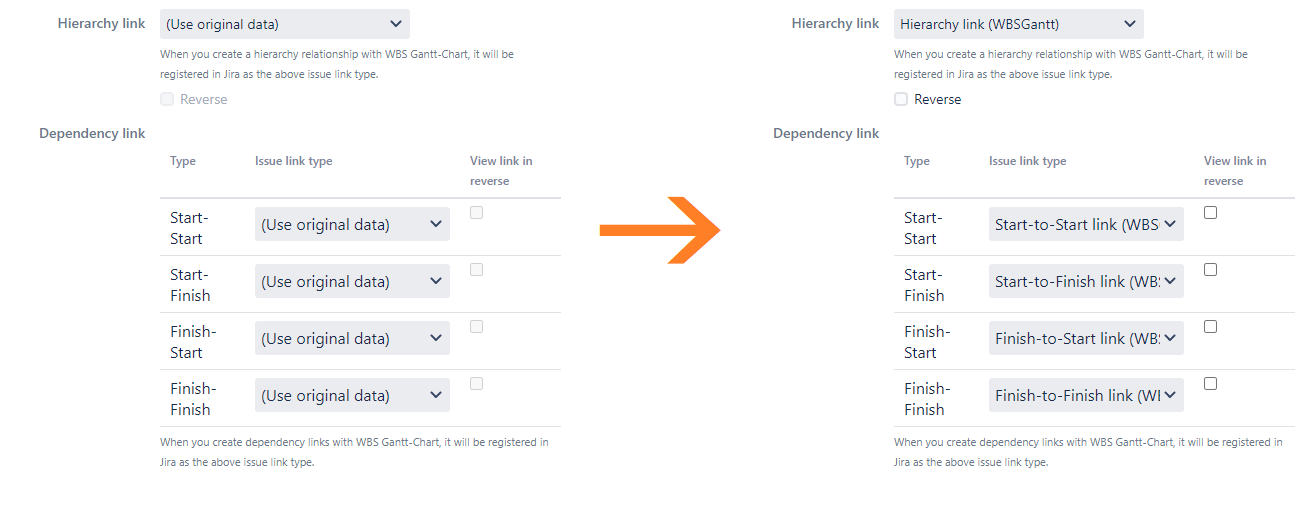Expand the Finish-to-Finish link dropdown
Screen dimensions: 1315x508
(x=1086, y=396)
